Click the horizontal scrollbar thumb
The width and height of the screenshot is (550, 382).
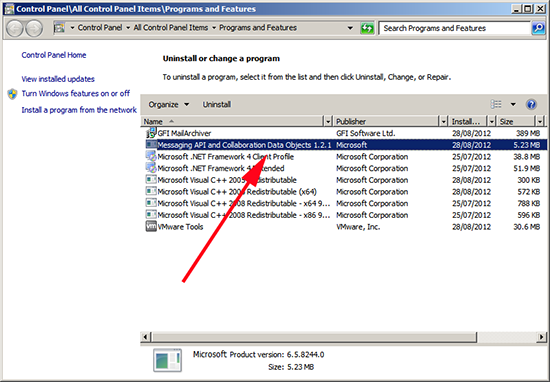tap(314, 337)
